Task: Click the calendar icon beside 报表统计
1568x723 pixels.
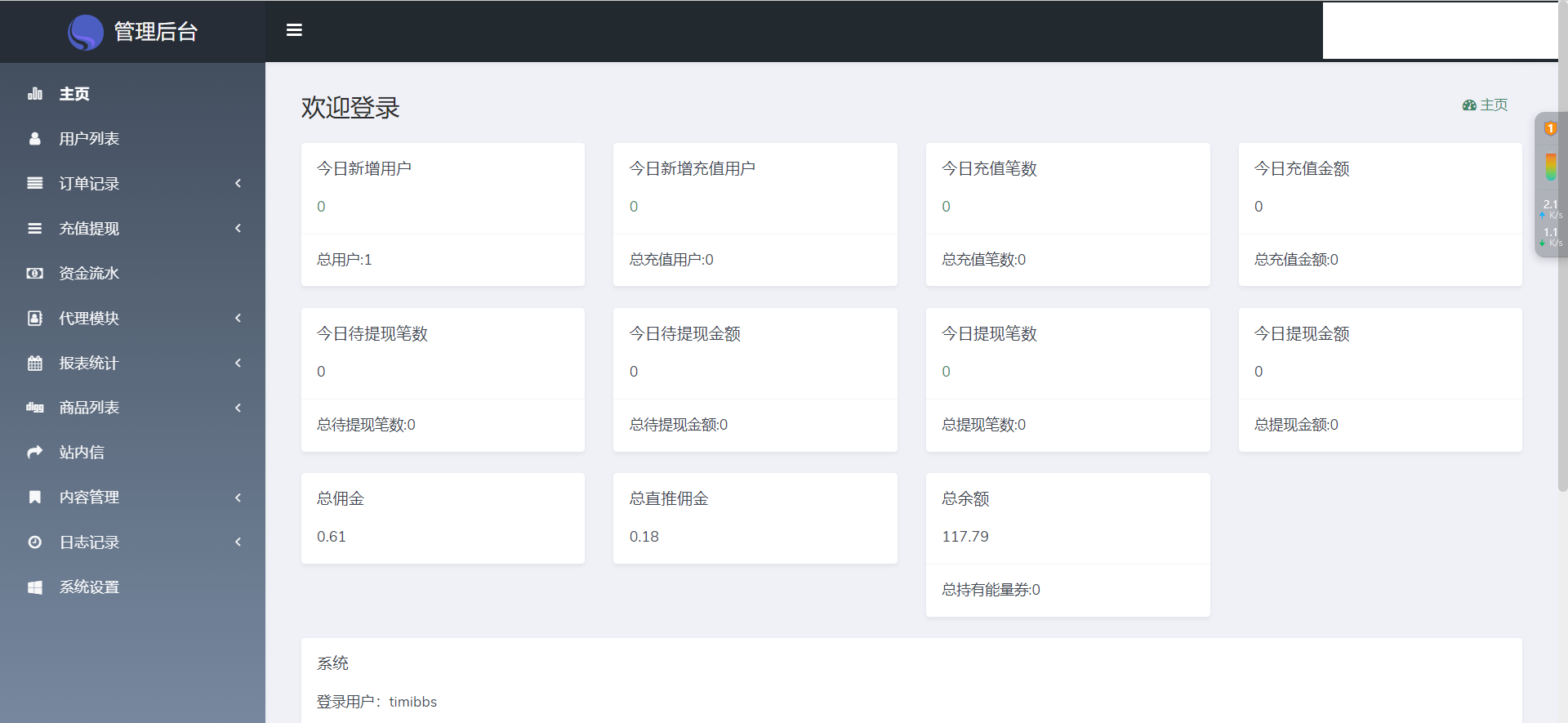Action: tap(35, 364)
